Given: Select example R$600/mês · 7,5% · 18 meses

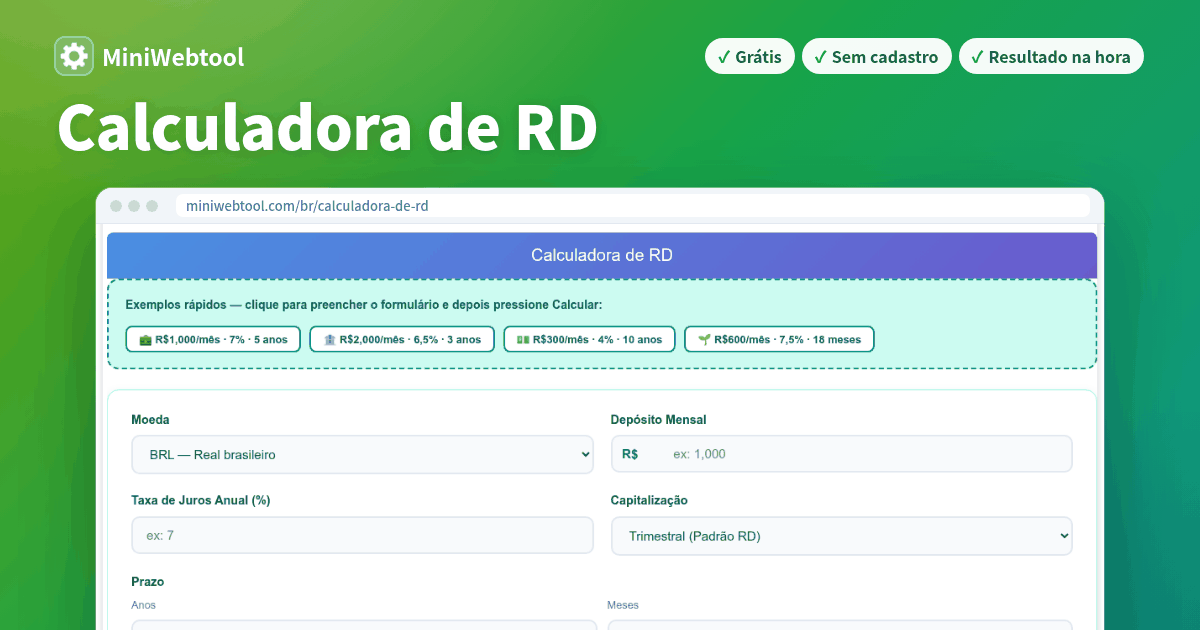Looking at the screenshot, I should coord(779,339).
